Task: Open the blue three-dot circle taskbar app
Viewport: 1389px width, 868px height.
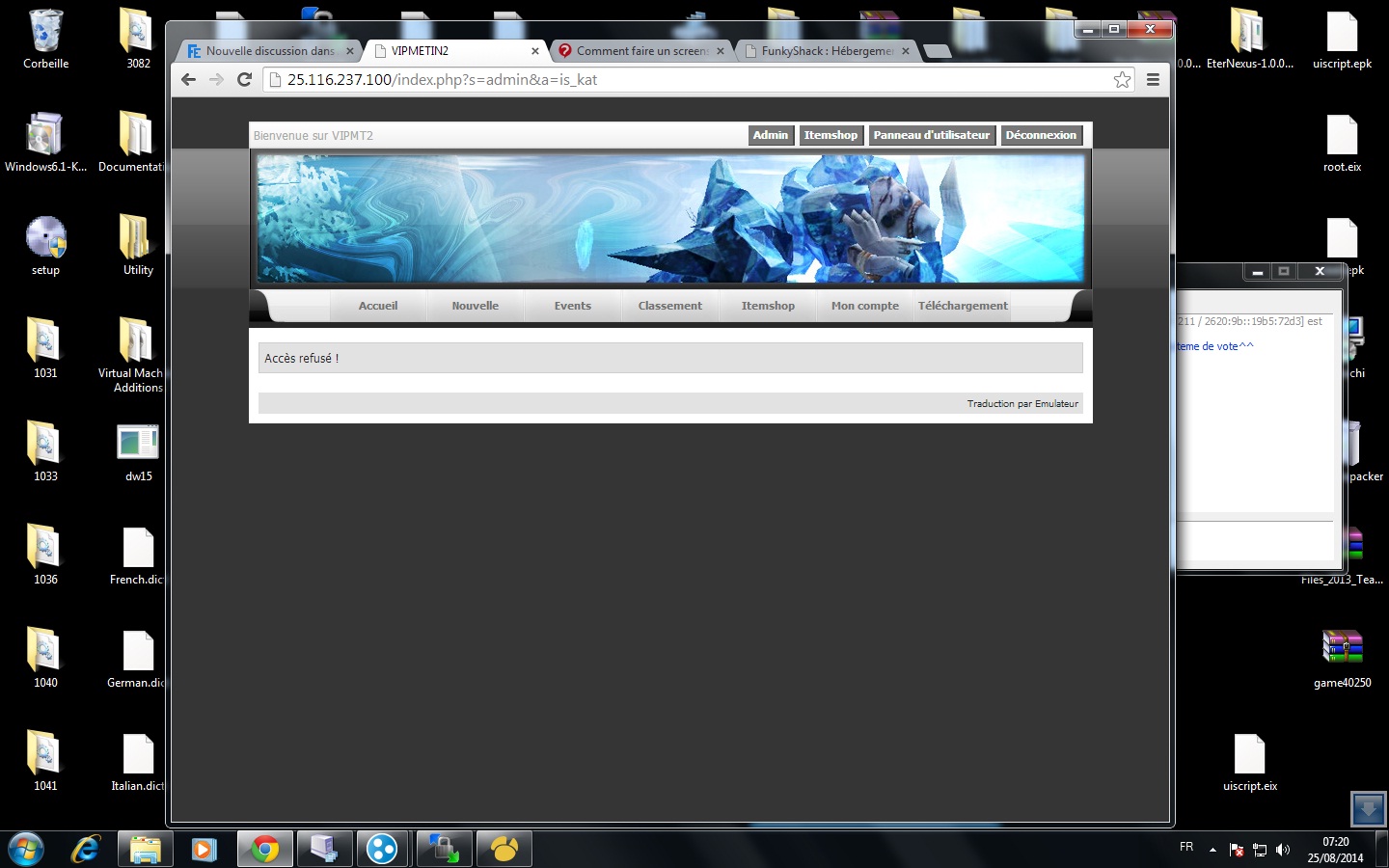Action: [382, 849]
